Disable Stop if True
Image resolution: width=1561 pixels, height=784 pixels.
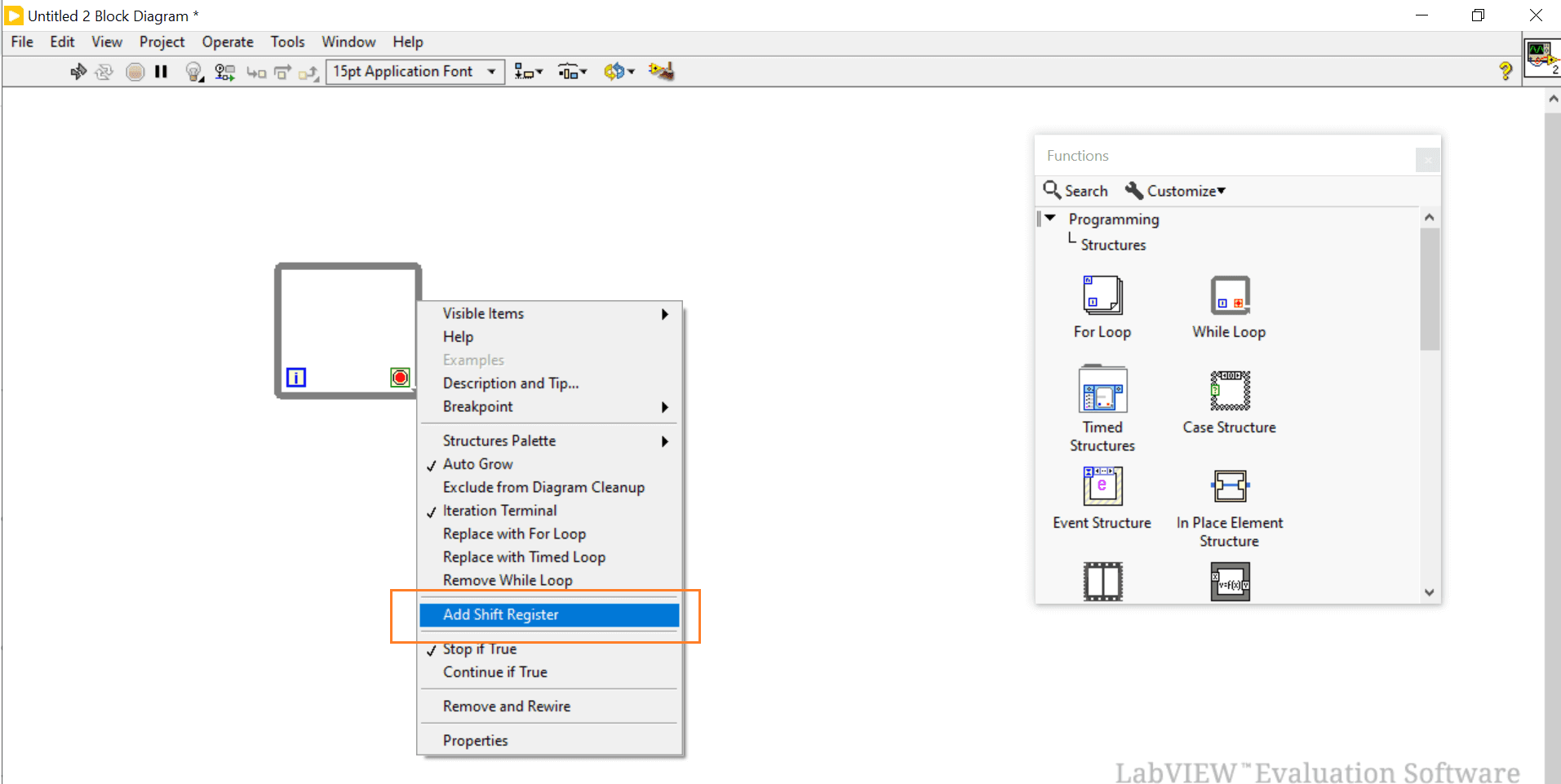coord(480,649)
